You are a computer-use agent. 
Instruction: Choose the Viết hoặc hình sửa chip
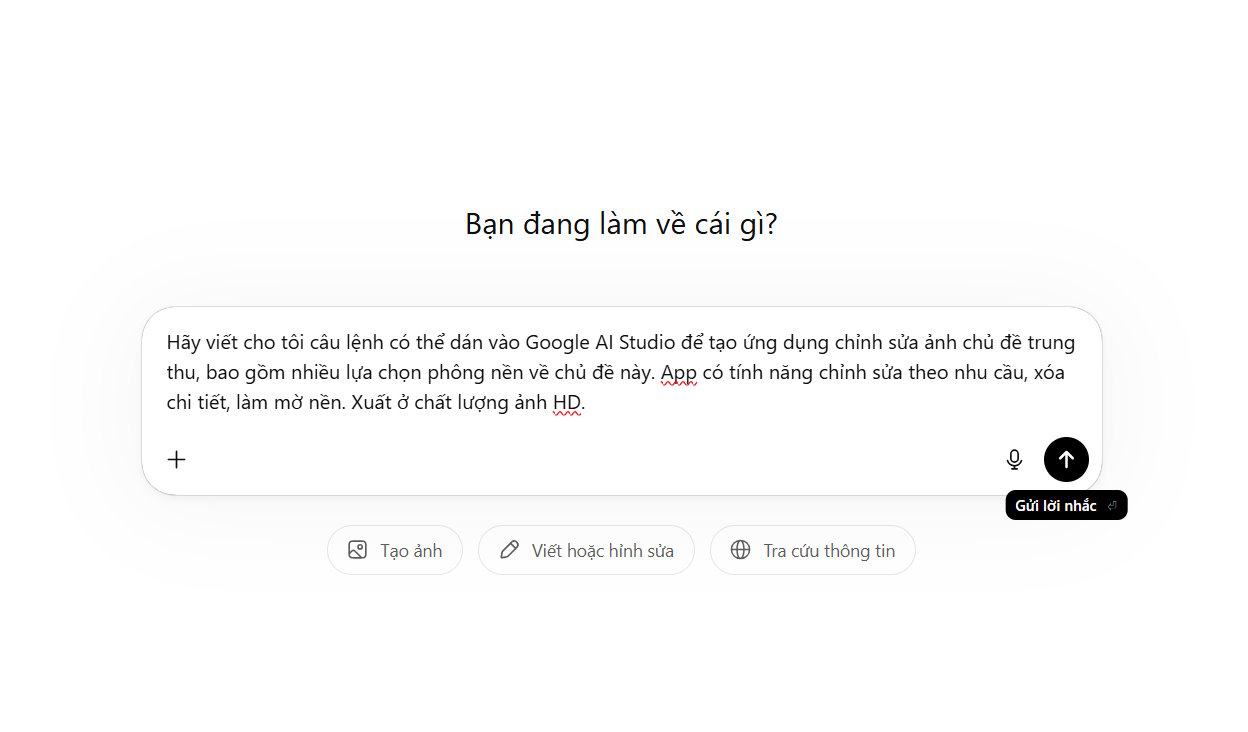586,550
